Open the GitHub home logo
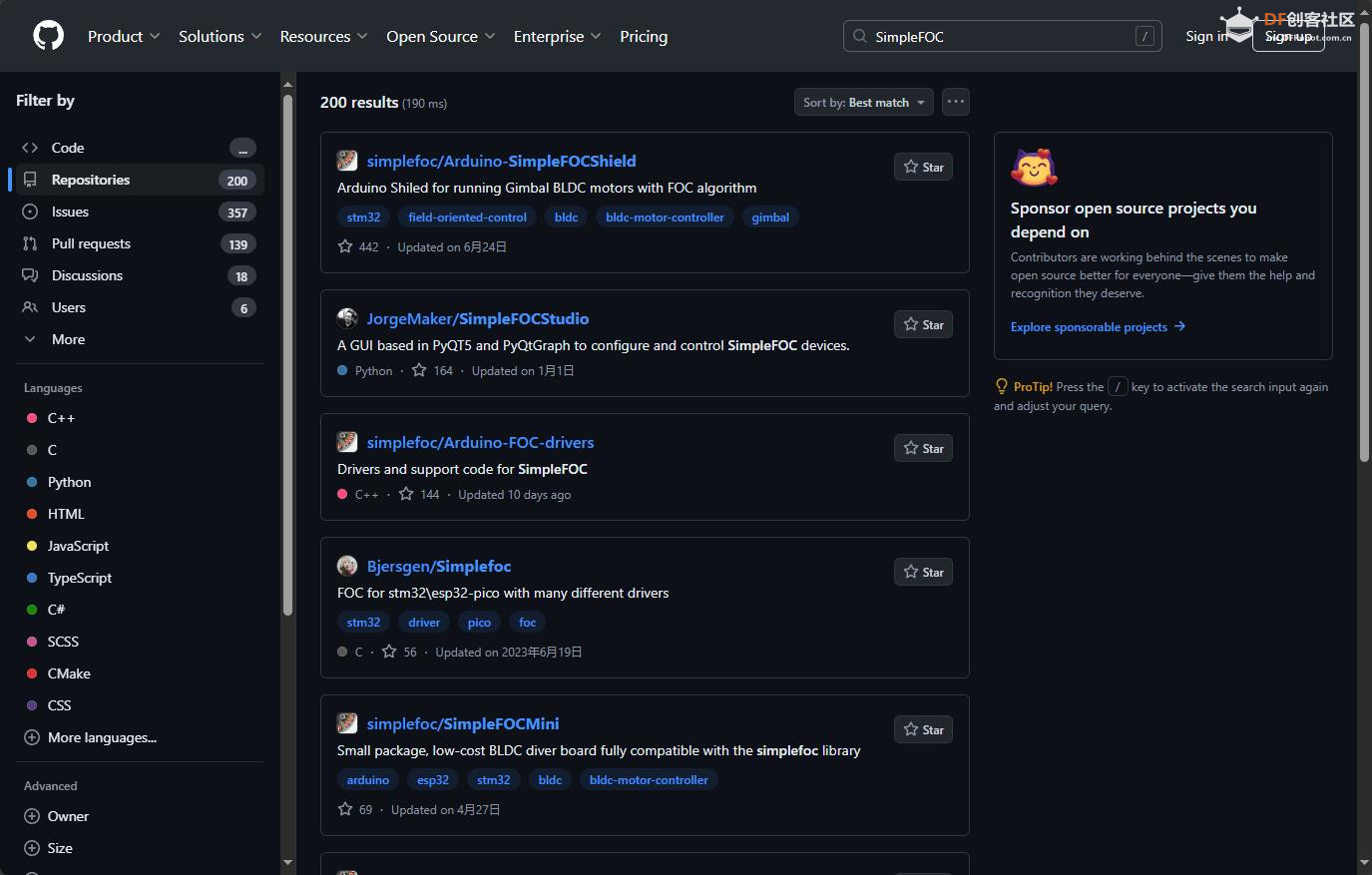Screen dimensions: 1372x875 48,36
